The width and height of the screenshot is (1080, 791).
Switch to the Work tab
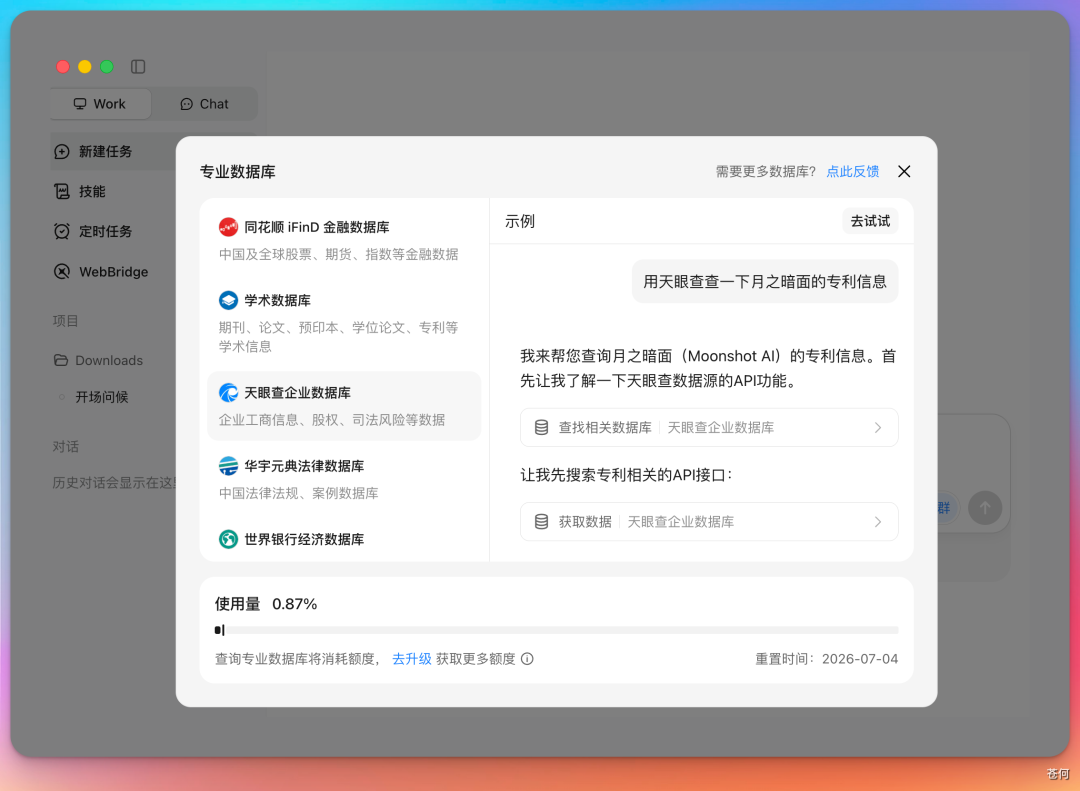click(101, 104)
